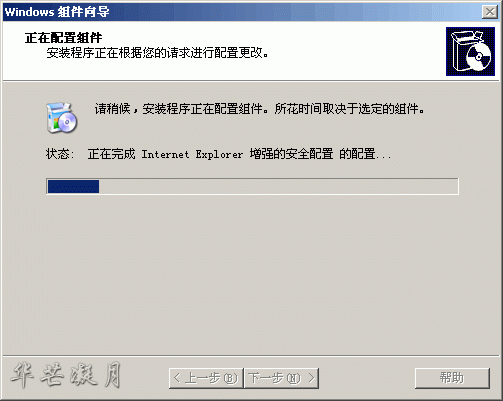Image resolution: width=503 pixels, height=401 pixels.
Task: Open help via the 帮助 button
Action: click(x=452, y=378)
